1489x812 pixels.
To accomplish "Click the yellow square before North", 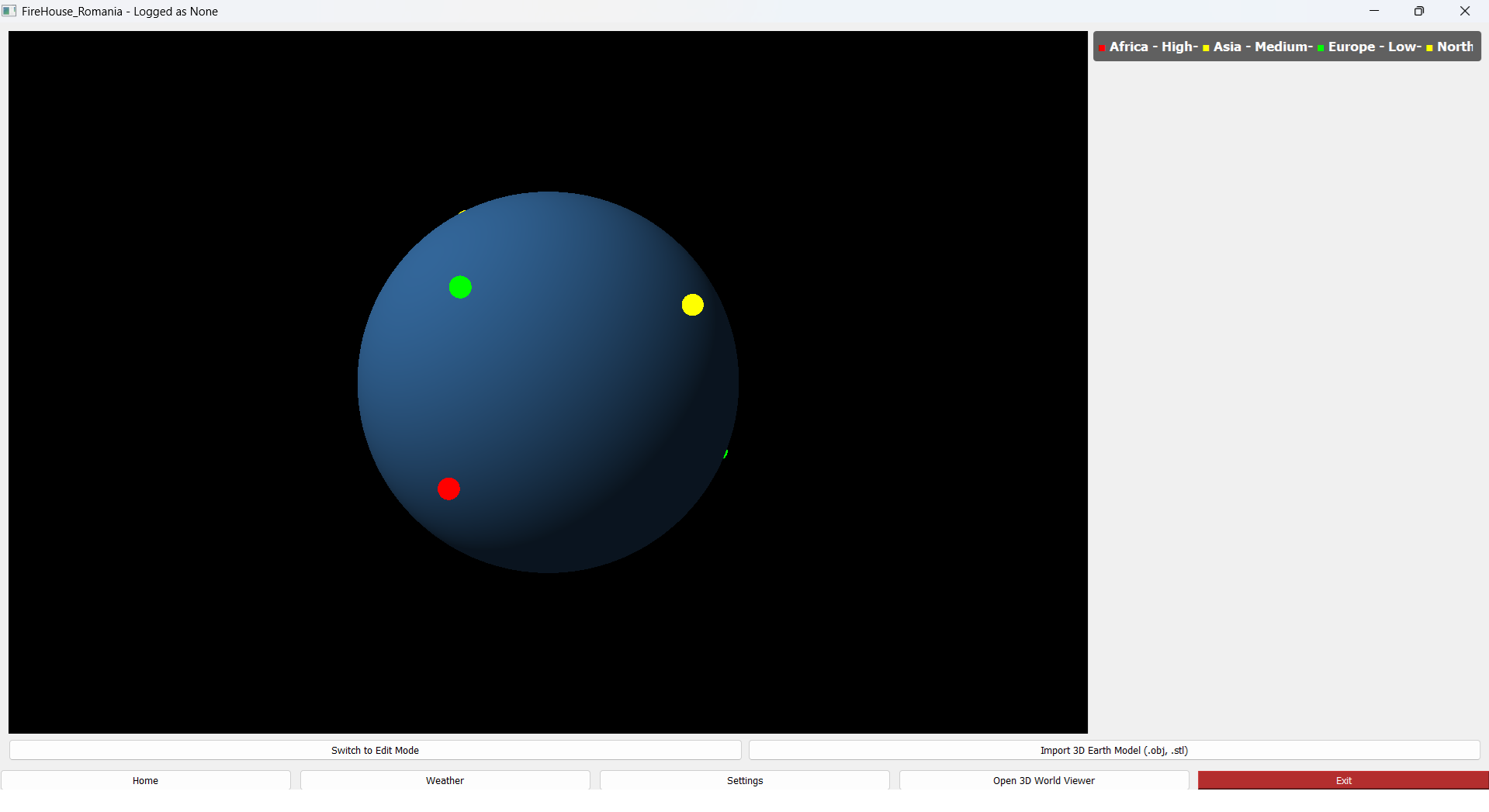I will (1429, 48).
